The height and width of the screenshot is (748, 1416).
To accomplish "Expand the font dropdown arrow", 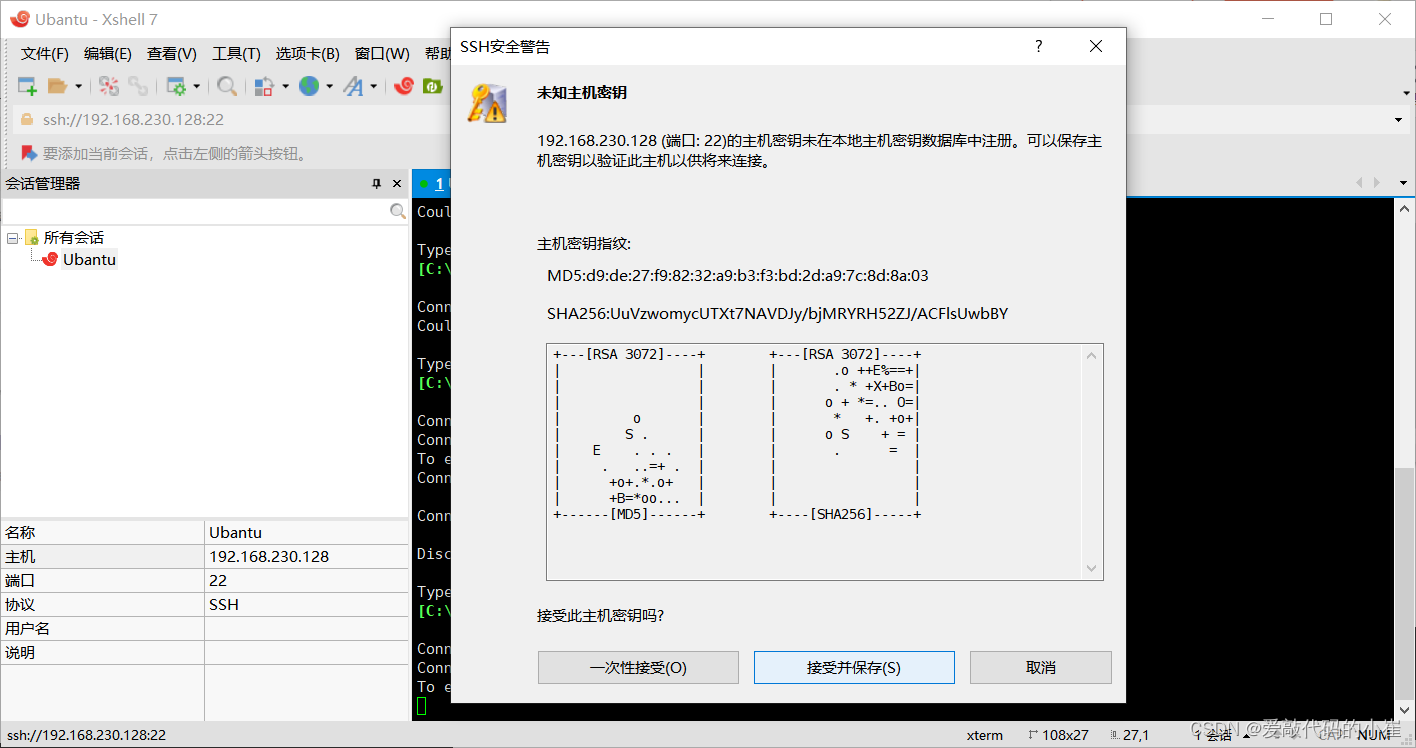I will coord(374,87).
